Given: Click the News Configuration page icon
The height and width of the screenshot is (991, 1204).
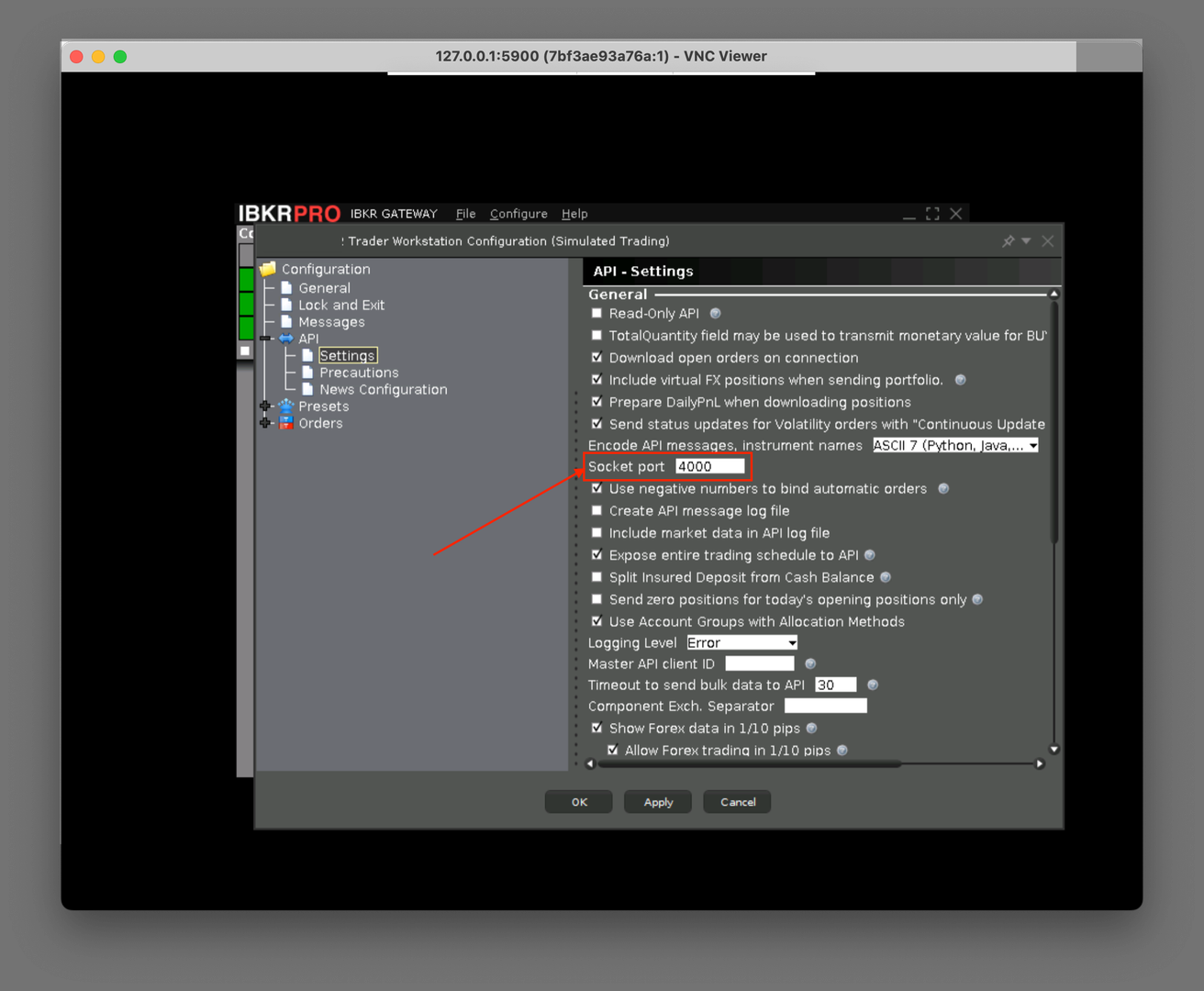Looking at the screenshot, I should pos(307,389).
